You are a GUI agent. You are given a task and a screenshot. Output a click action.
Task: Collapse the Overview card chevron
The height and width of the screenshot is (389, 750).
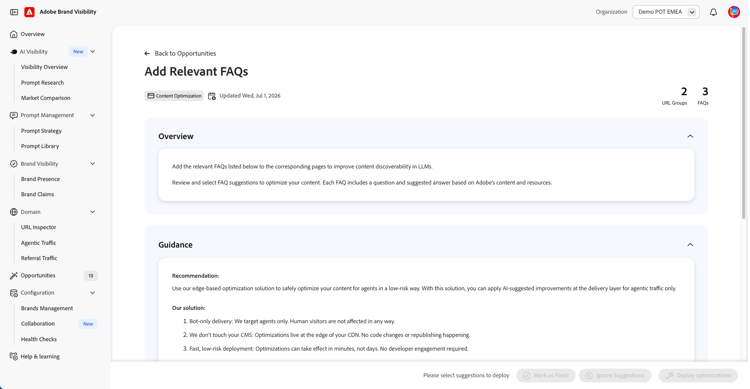coord(690,136)
